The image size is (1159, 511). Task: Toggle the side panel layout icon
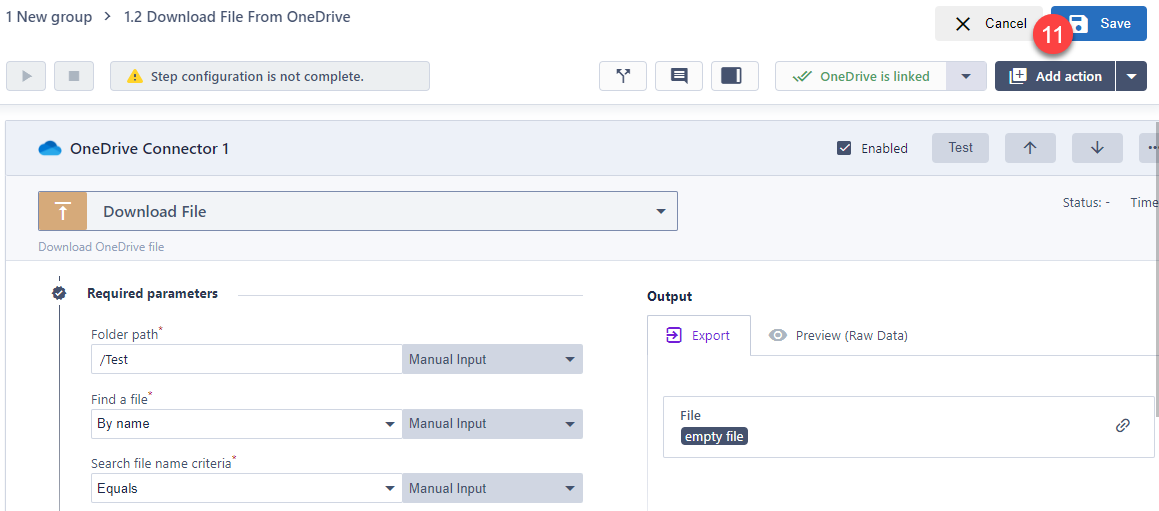click(x=731, y=76)
